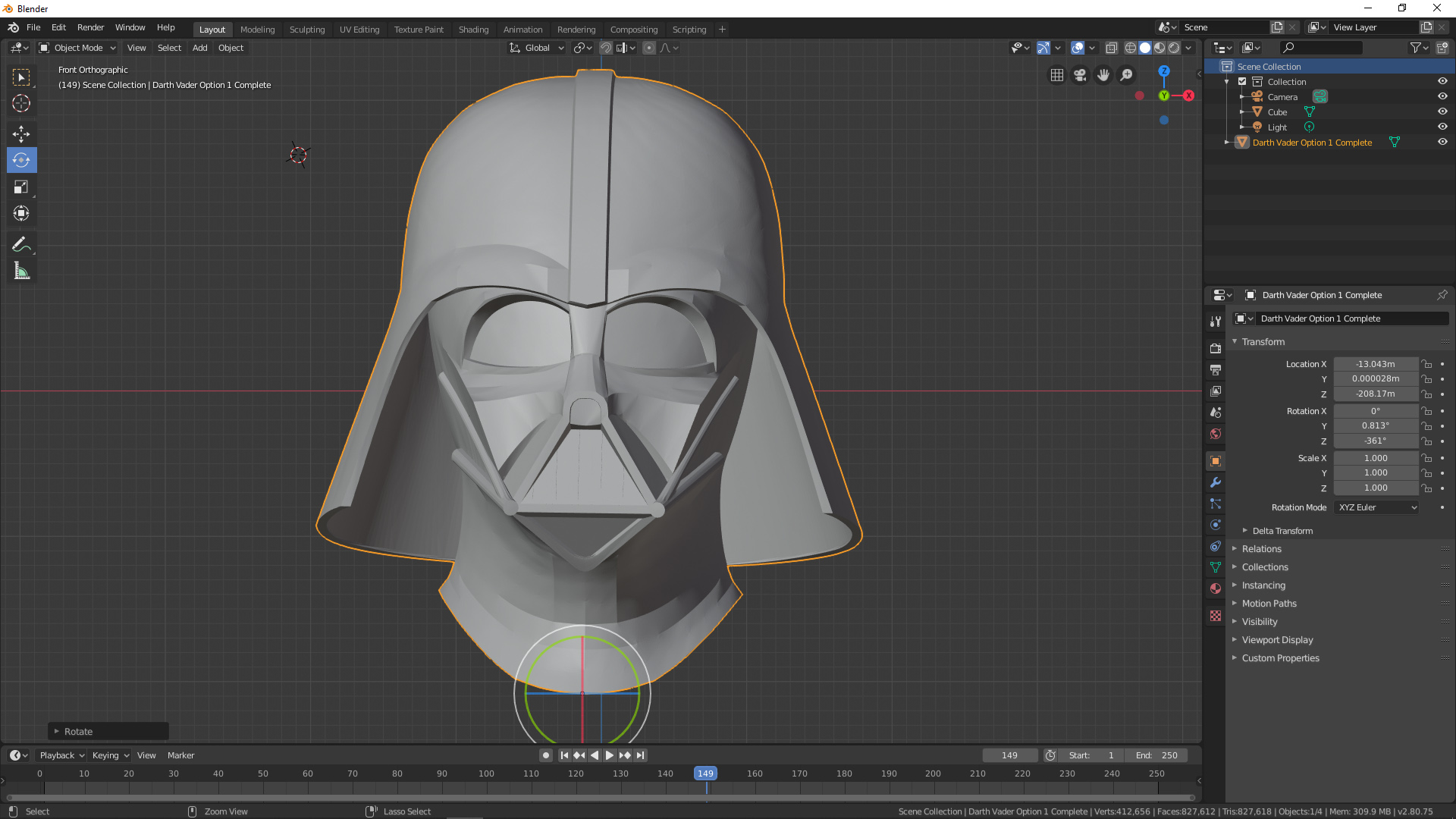Select the Annotate tool
The width and height of the screenshot is (1456, 819).
coord(21,244)
